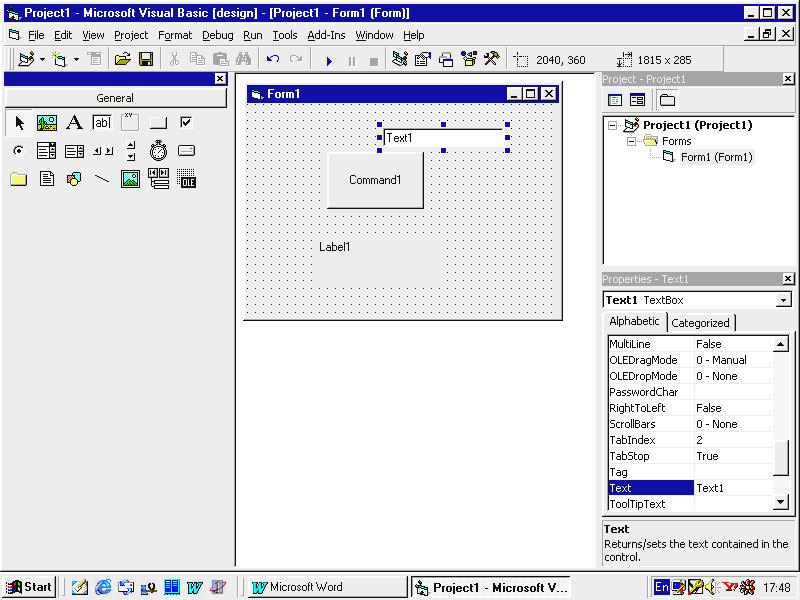This screenshot has height=600, width=800.
Task: Show the Toolbox via hammer-wrench icon
Action: (492, 60)
